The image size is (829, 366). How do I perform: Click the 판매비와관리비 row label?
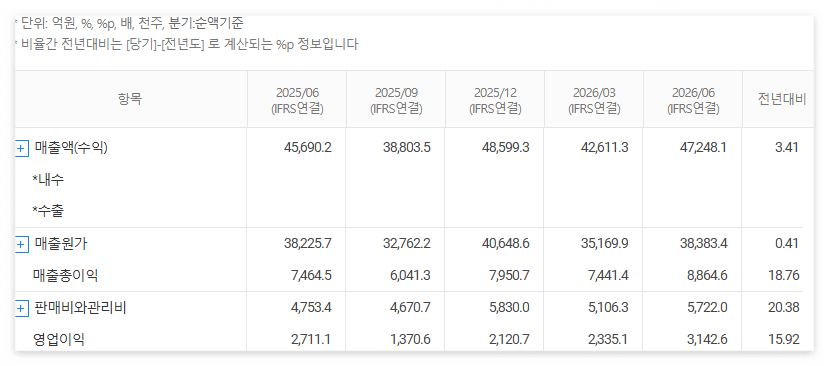pos(80,307)
